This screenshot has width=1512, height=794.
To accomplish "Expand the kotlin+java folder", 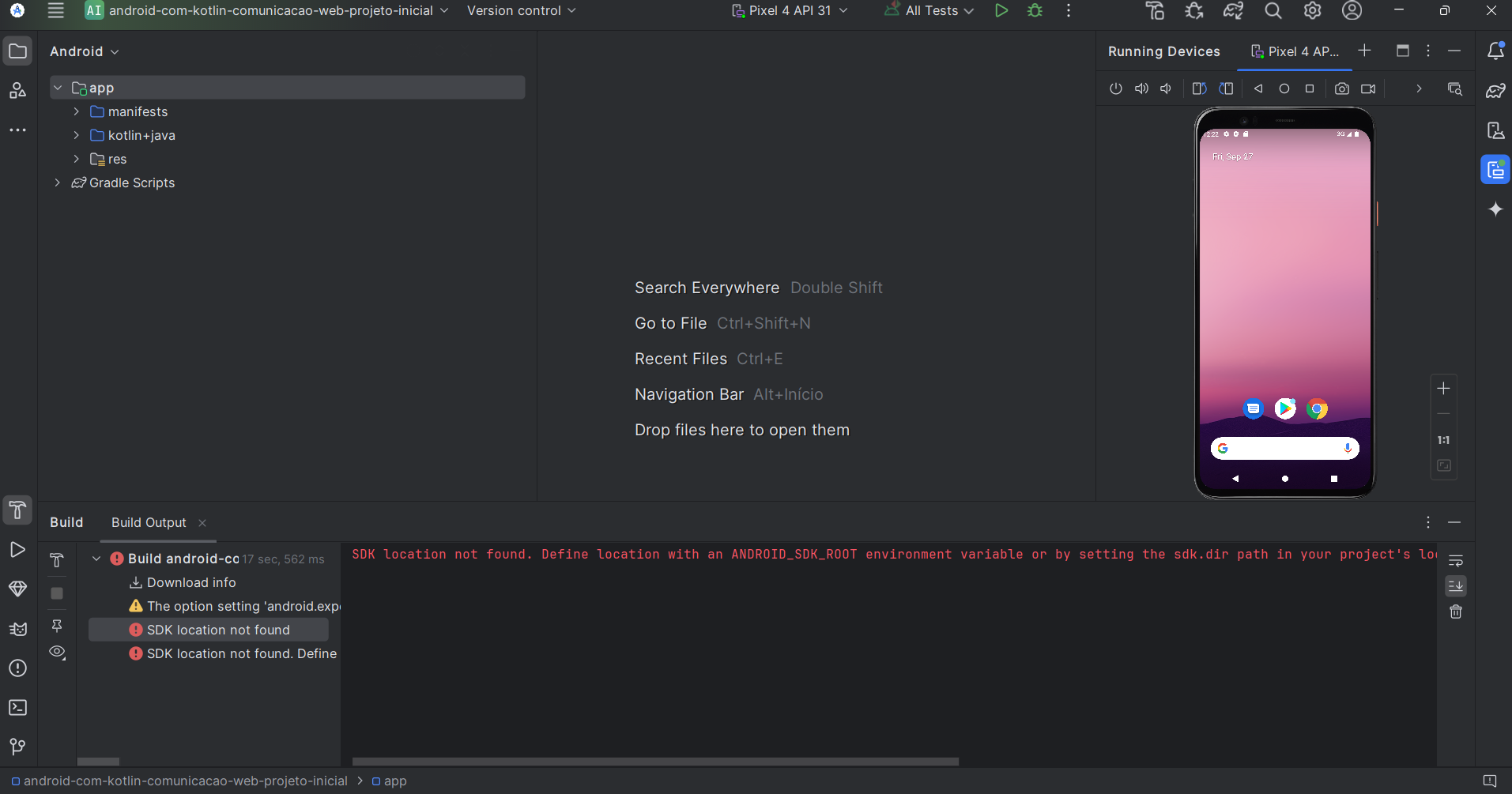I will 77,135.
